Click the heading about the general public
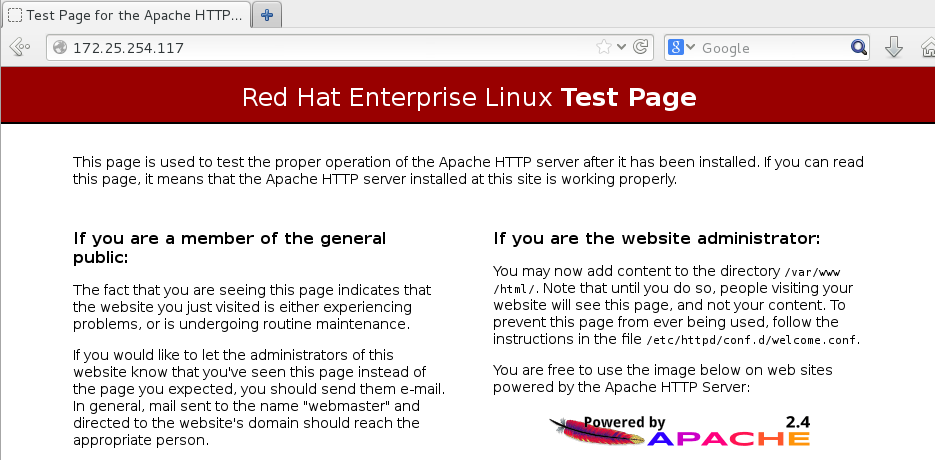The height and width of the screenshot is (460, 935). coord(230,248)
